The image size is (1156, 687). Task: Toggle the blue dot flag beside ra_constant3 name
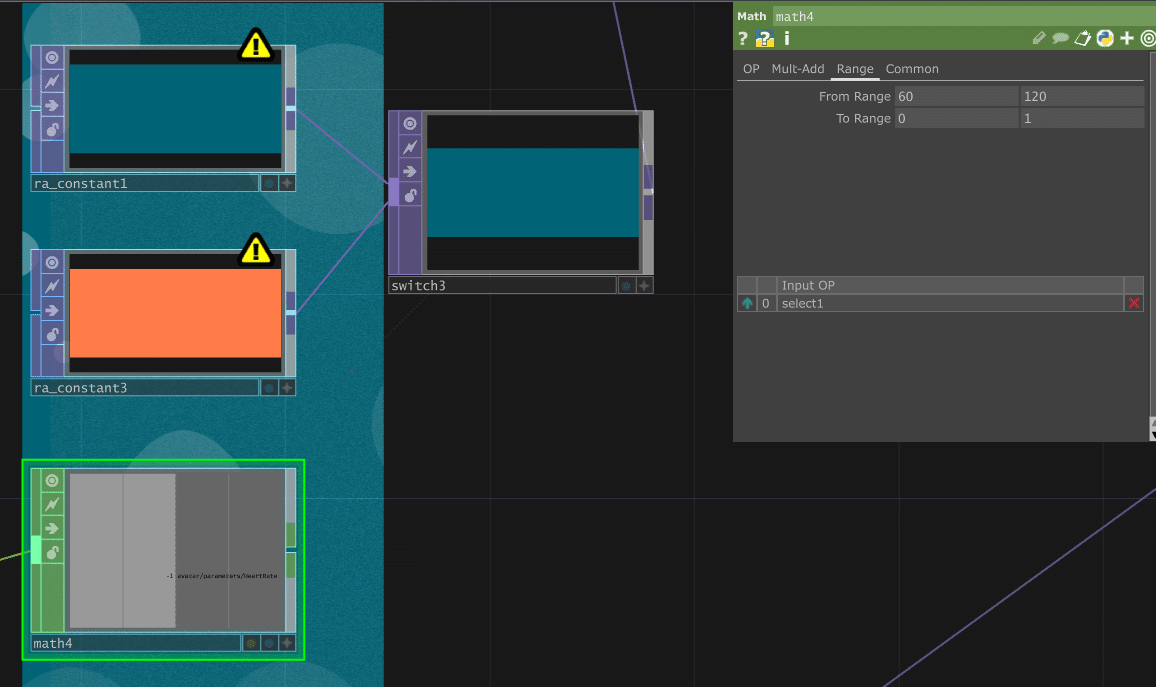[269, 387]
